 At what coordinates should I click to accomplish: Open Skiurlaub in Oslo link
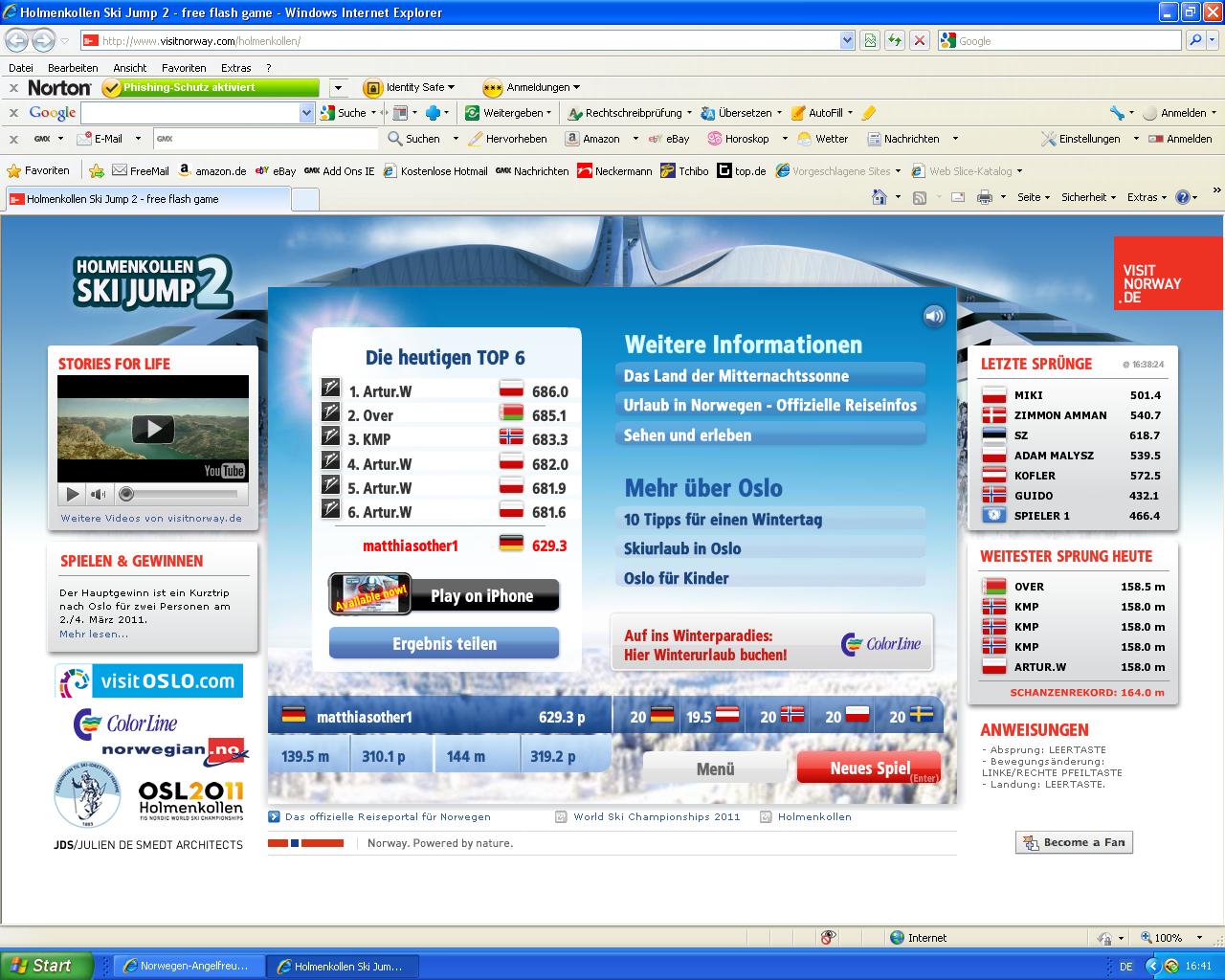pyautogui.click(x=770, y=548)
